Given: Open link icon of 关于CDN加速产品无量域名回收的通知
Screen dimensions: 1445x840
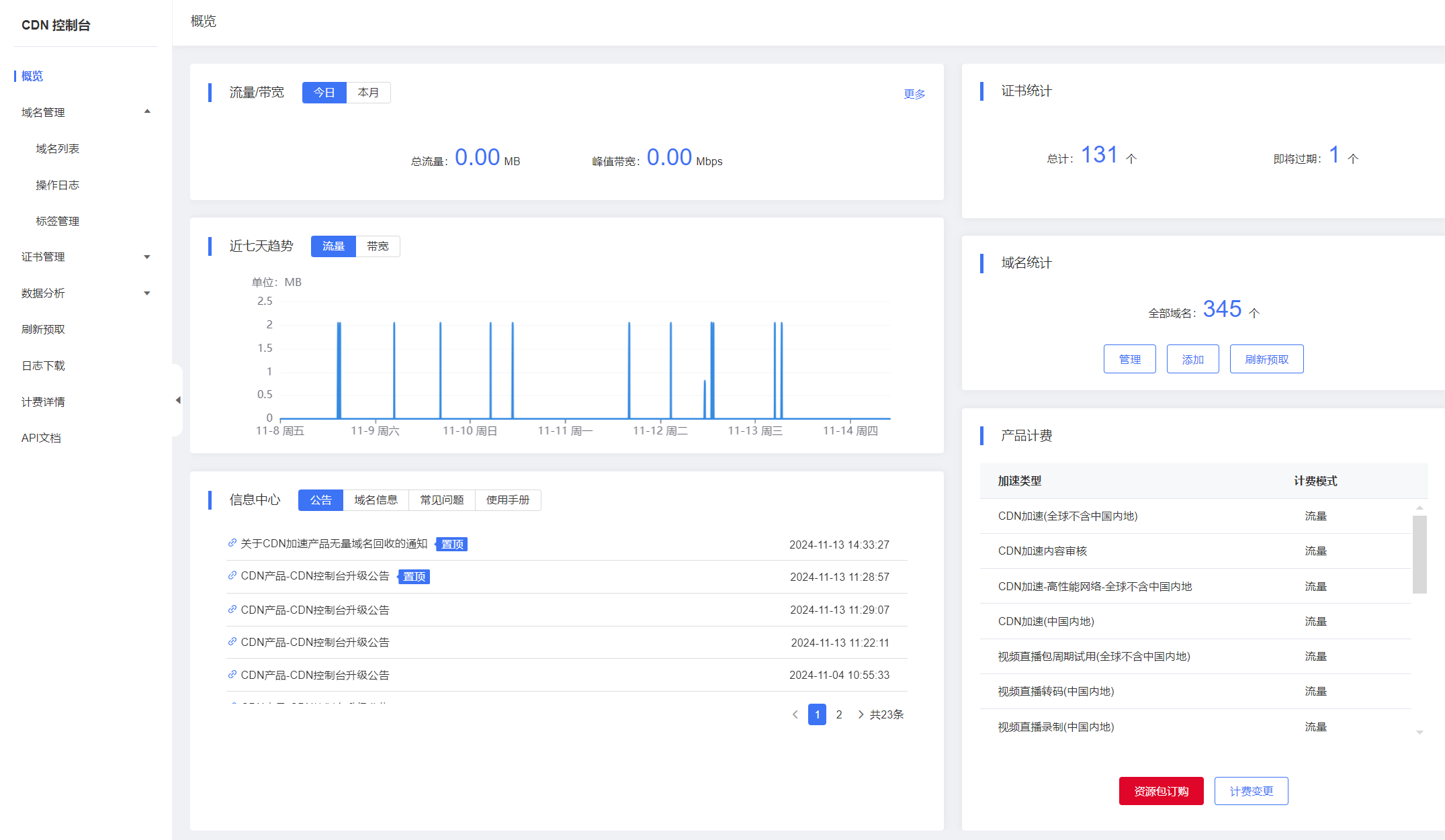Looking at the screenshot, I should pyautogui.click(x=232, y=543).
